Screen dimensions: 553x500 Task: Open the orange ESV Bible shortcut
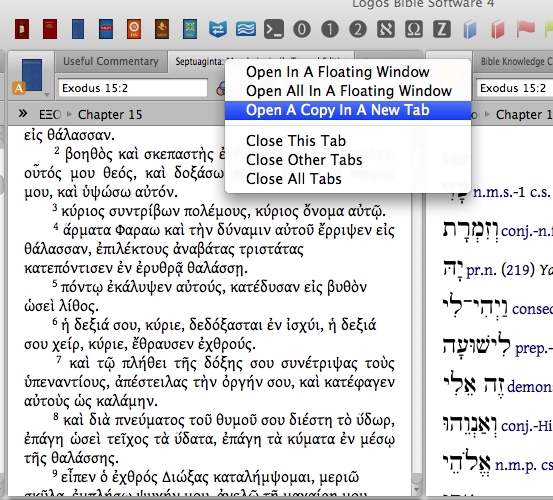click(x=134, y=29)
